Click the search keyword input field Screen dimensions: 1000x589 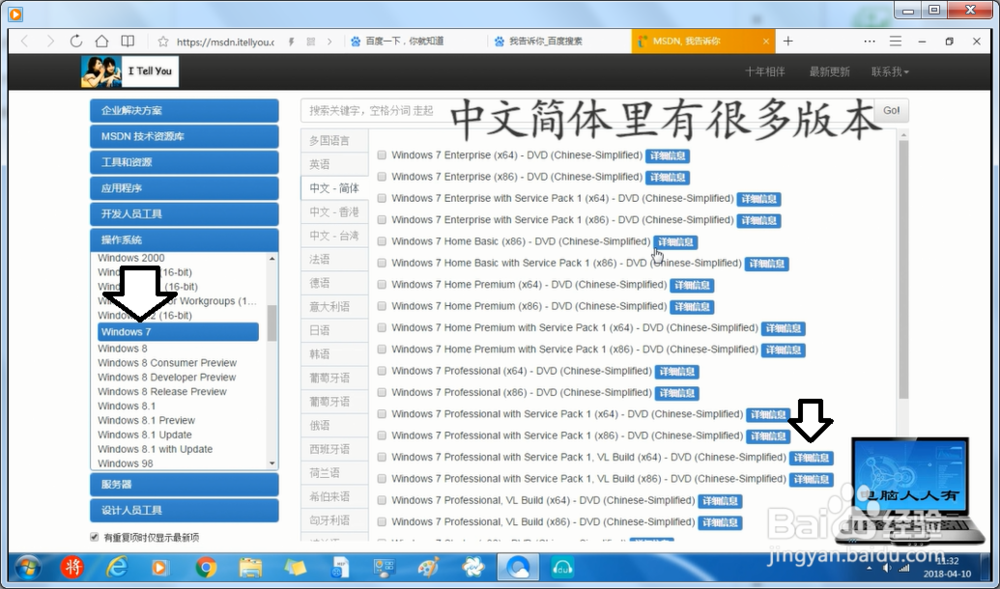[x=587, y=110]
